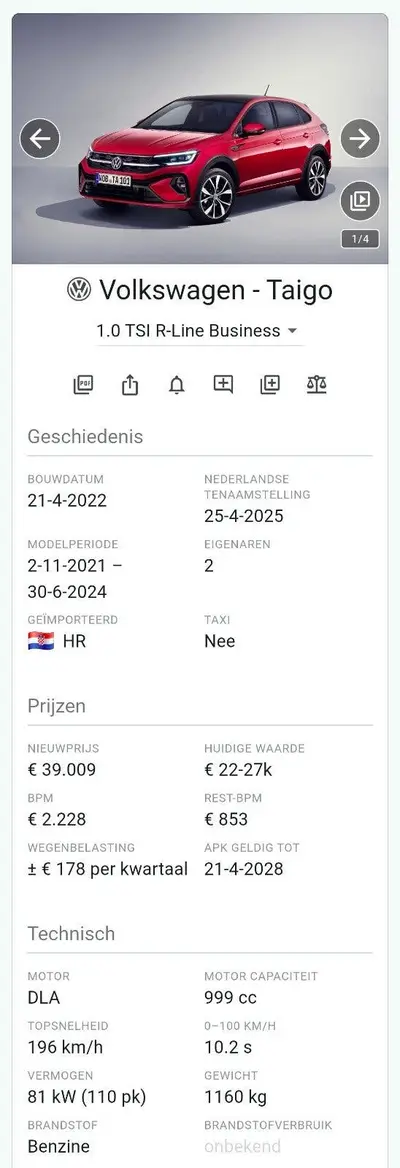Click the Volkswagen - Taigo title
The width and height of the screenshot is (400, 1168).
[x=216, y=290]
